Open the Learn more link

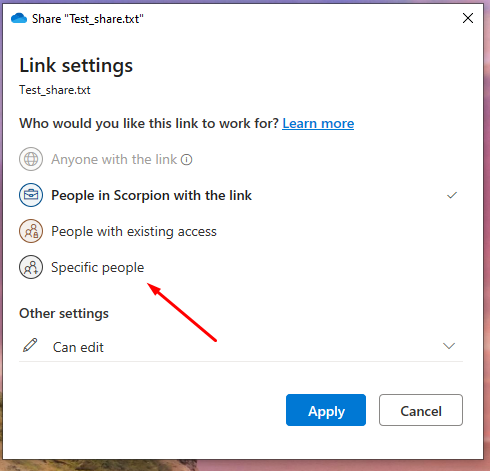click(318, 124)
